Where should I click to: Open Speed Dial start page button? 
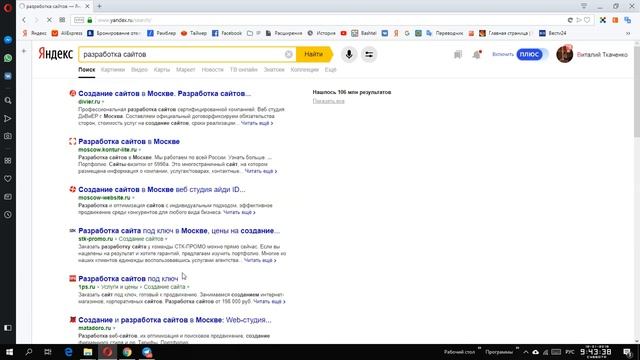click(62, 20)
